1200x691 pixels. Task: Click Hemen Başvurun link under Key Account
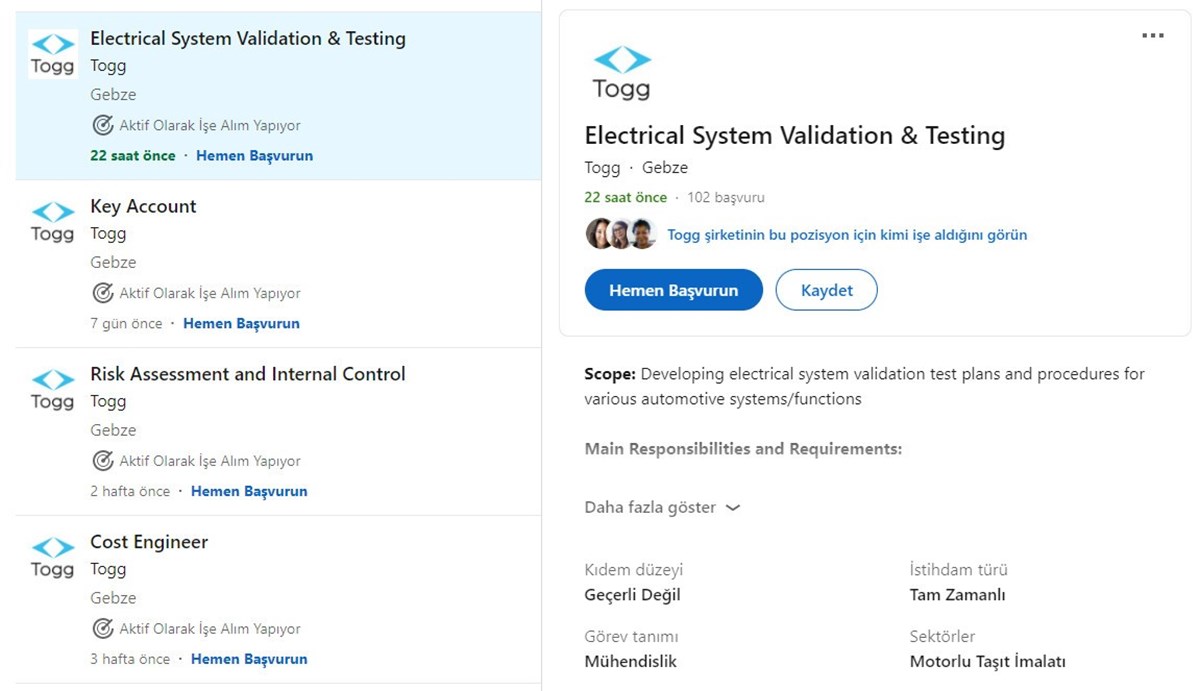pos(241,323)
